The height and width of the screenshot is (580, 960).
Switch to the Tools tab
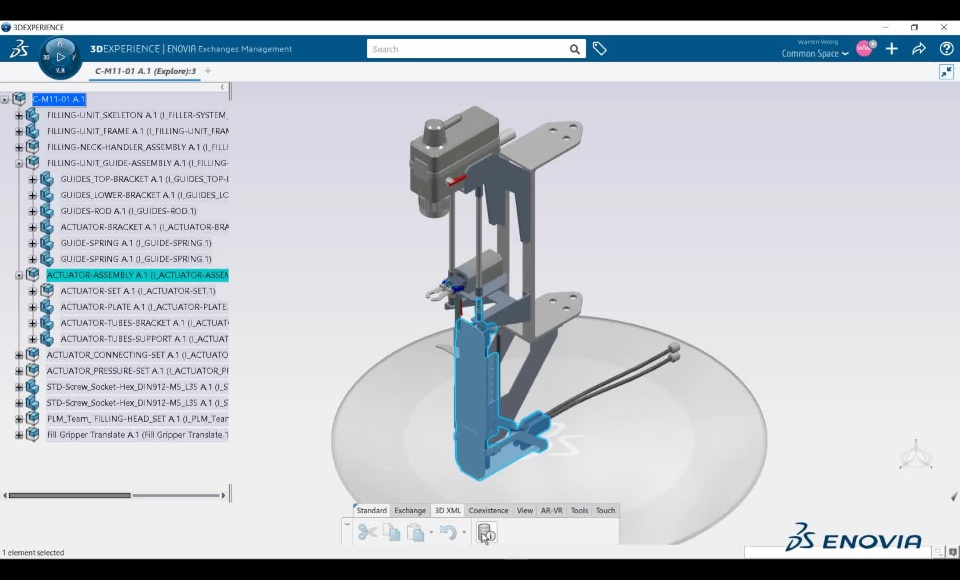(579, 510)
